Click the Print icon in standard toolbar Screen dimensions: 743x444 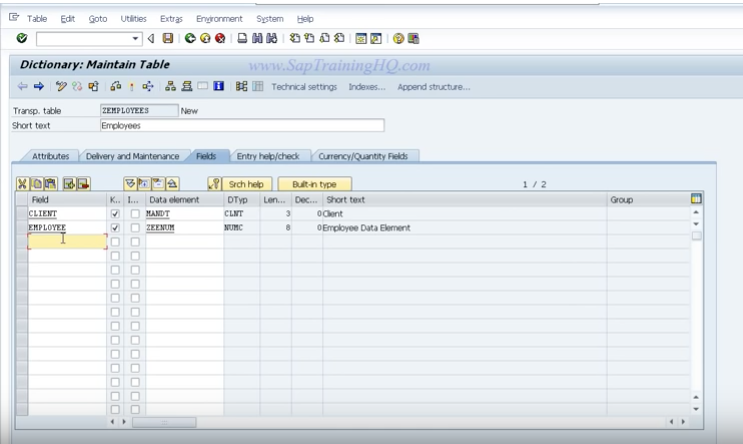(x=242, y=38)
